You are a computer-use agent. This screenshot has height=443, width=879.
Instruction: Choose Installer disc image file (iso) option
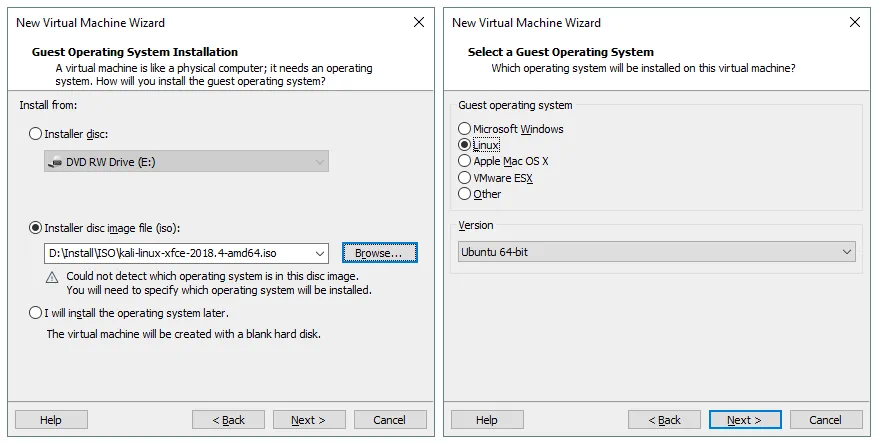coord(37,227)
